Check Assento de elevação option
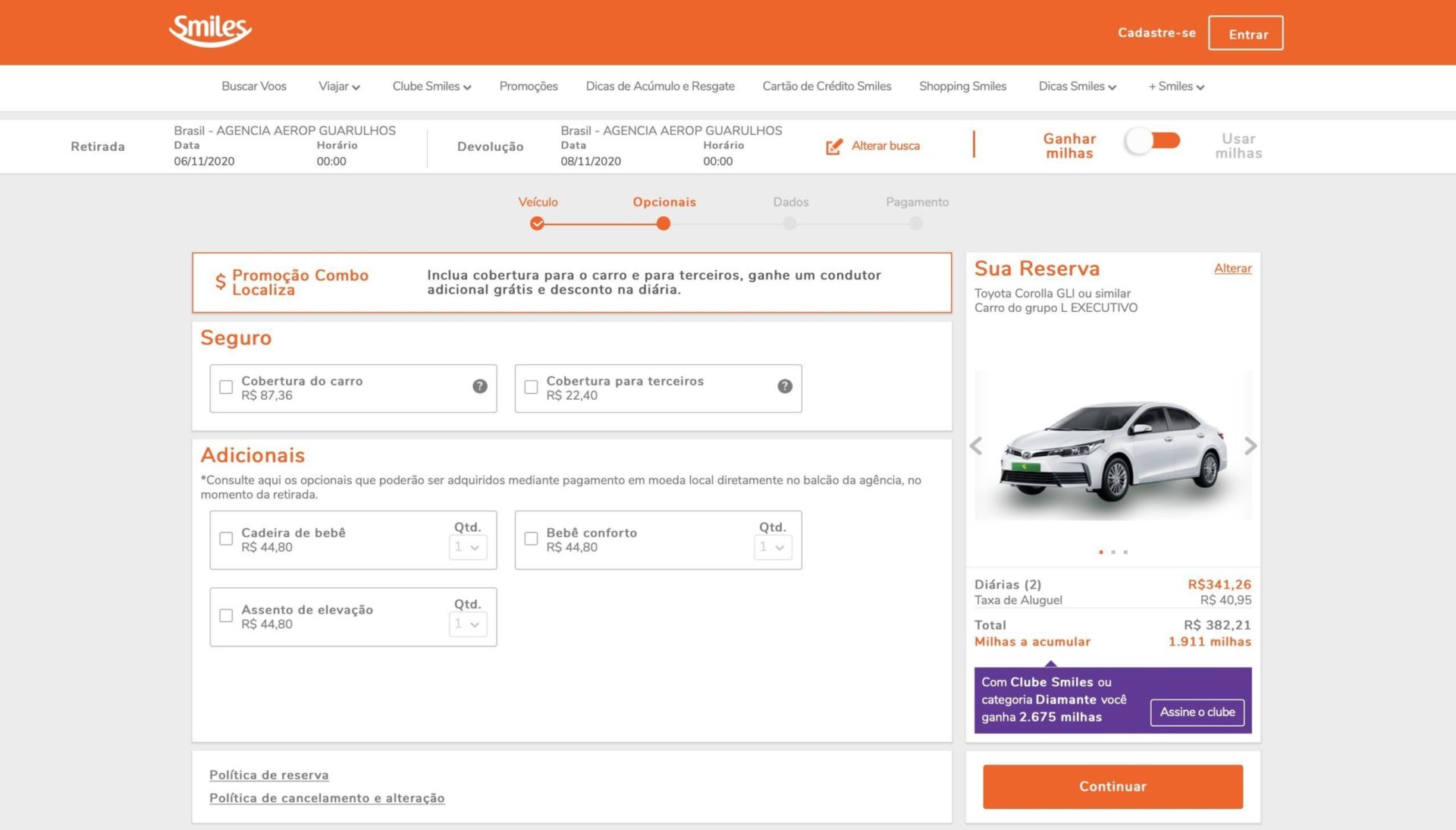This screenshot has width=1456, height=830. pos(226,615)
